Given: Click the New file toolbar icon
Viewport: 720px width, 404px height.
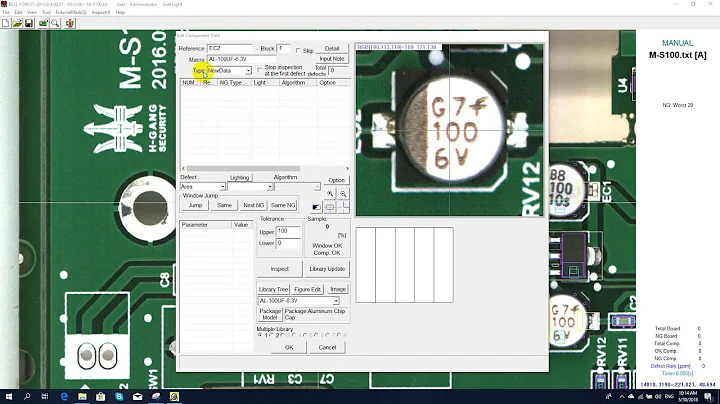Looking at the screenshot, I should point(6,23).
